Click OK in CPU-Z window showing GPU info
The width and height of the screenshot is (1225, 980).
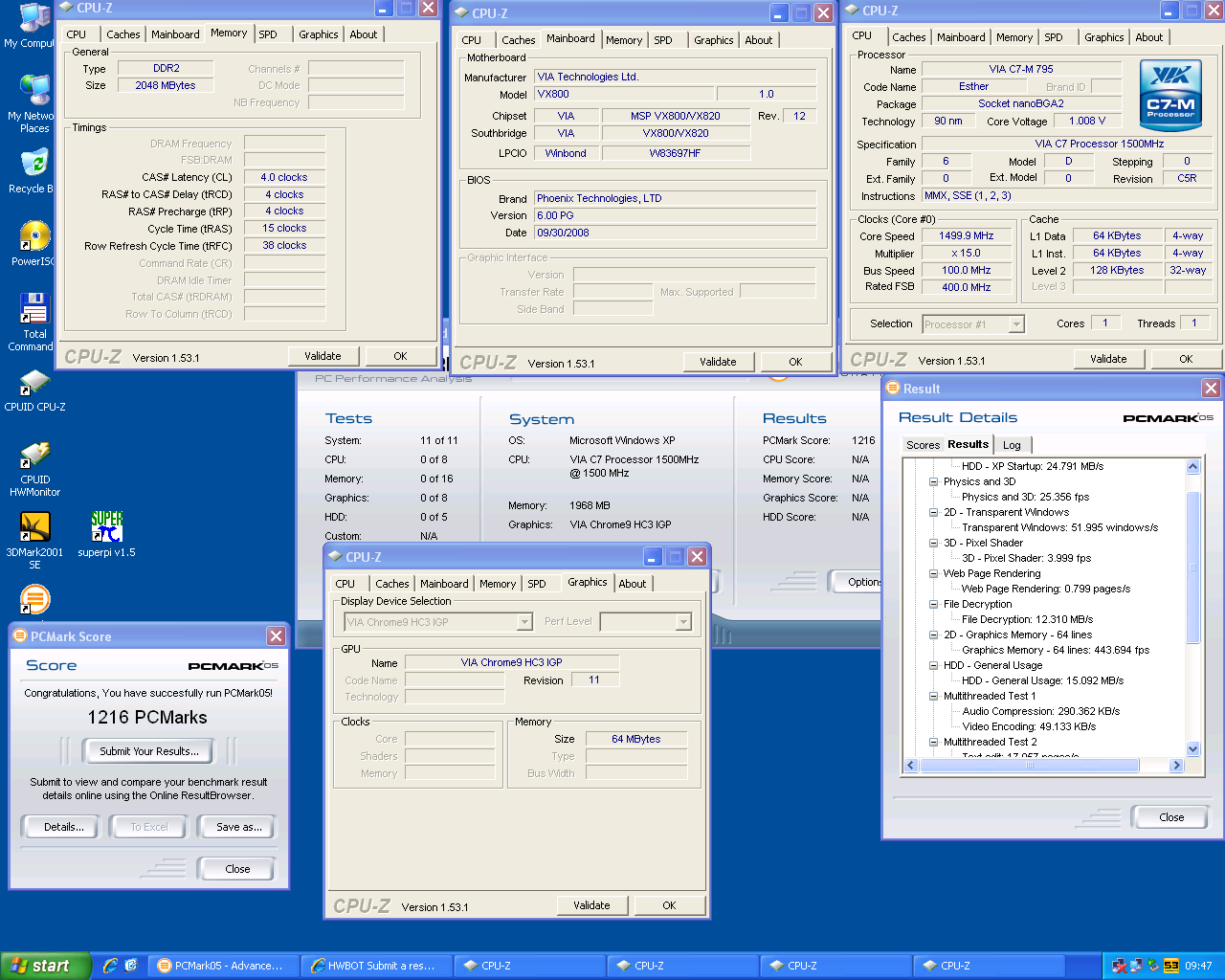(669, 905)
